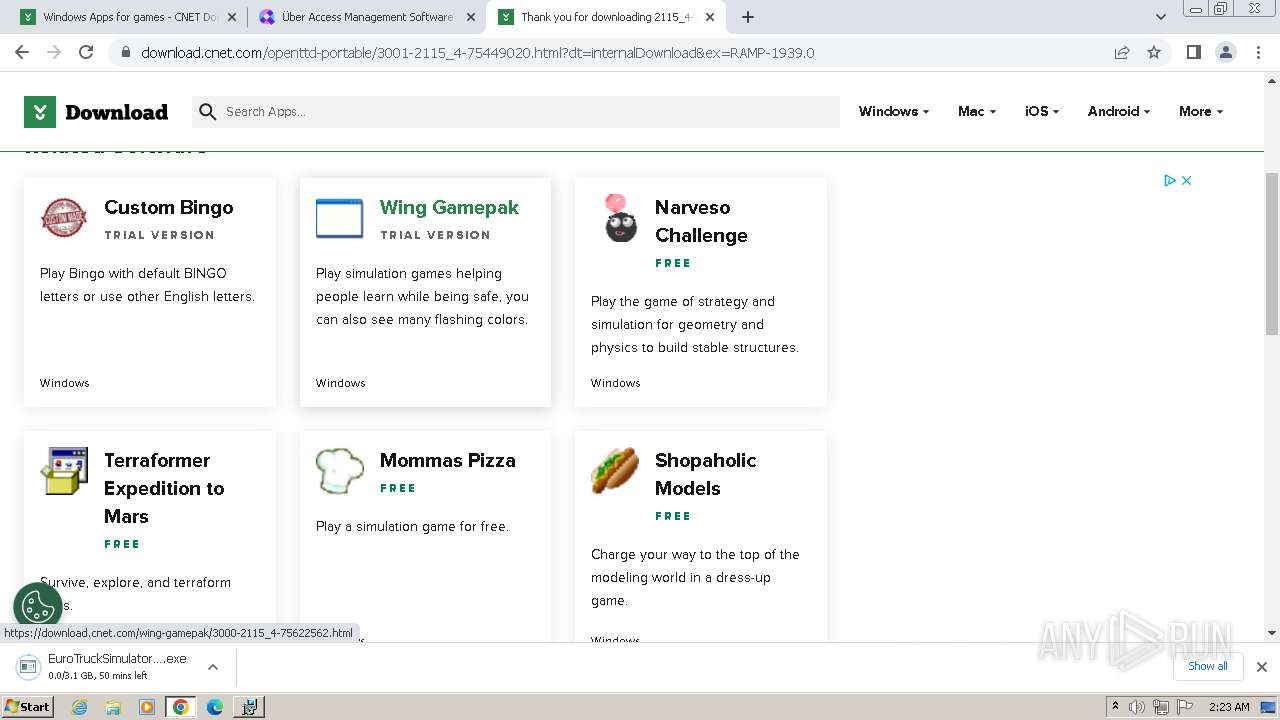Share this page via the share icon
This screenshot has height=720, width=1280.
coord(1122,52)
